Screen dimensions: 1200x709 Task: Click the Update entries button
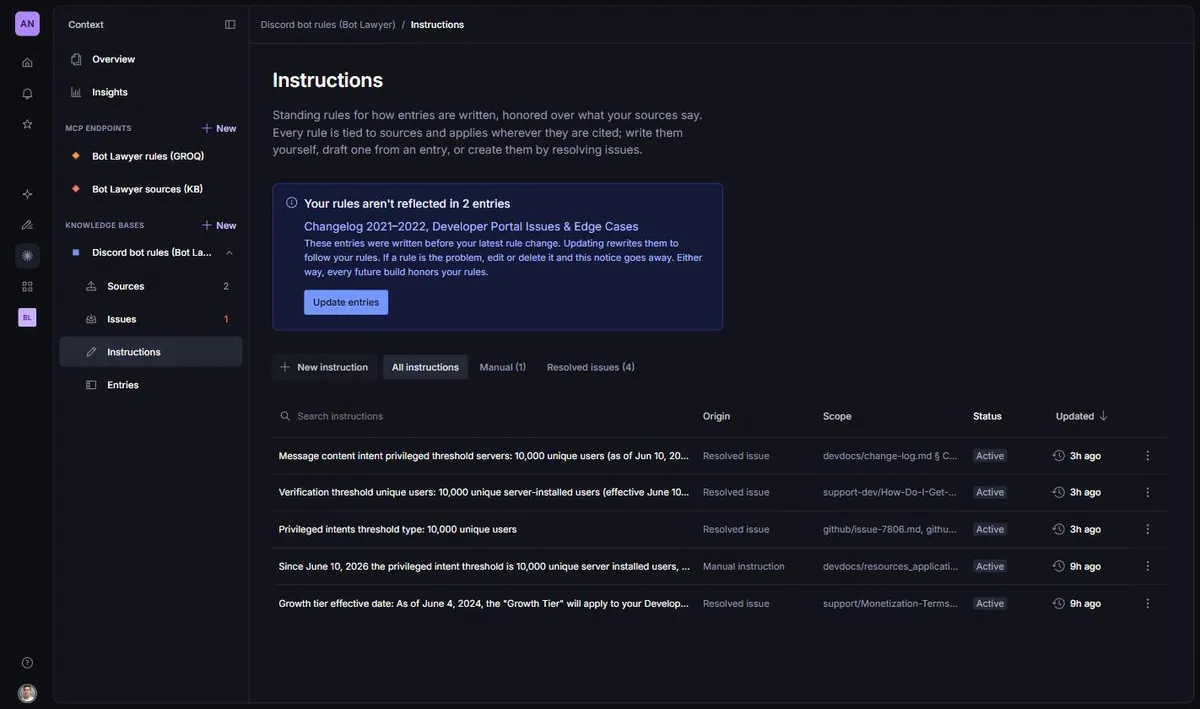click(346, 302)
